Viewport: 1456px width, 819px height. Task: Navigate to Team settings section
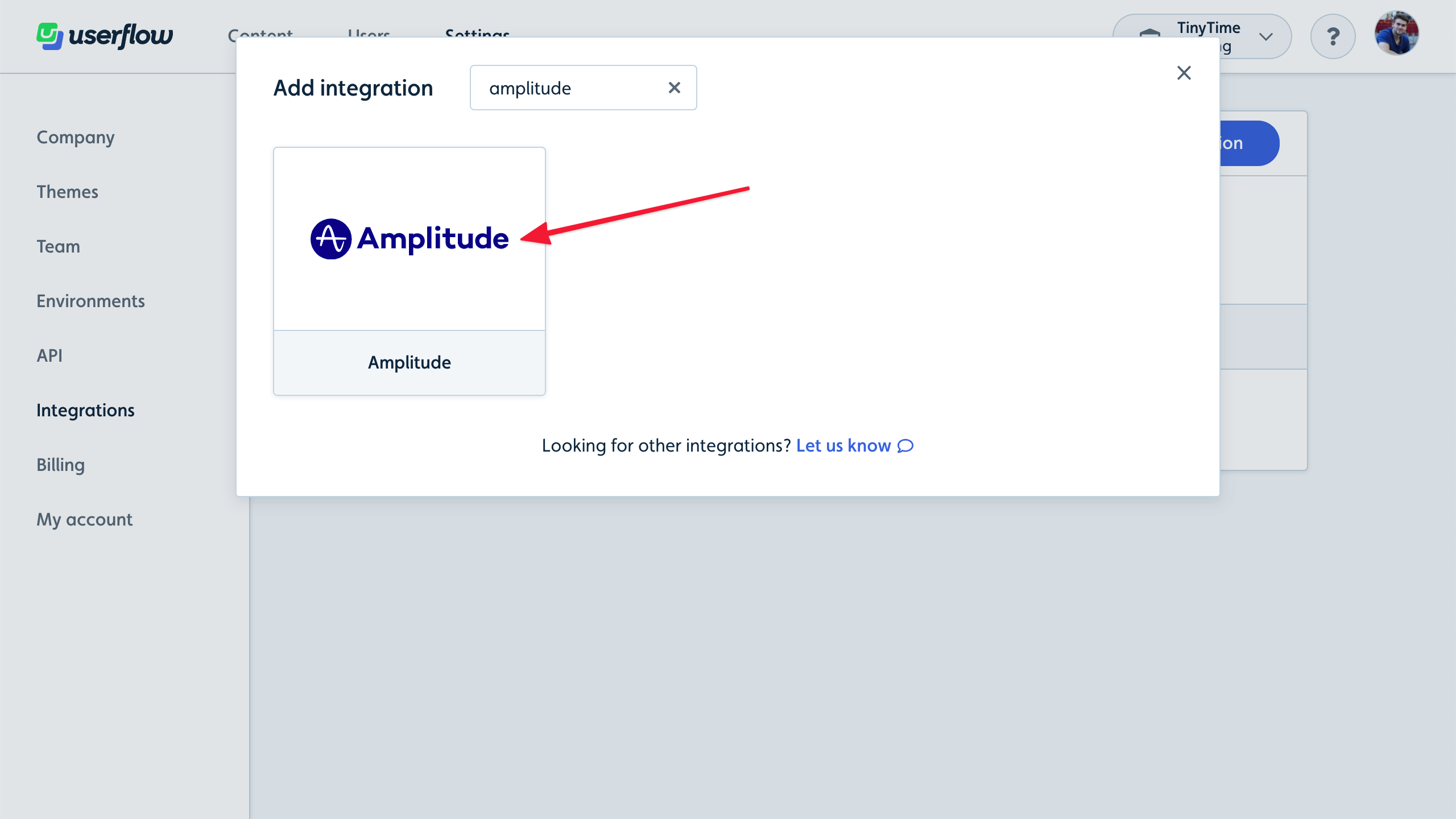(x=57, y=246)
